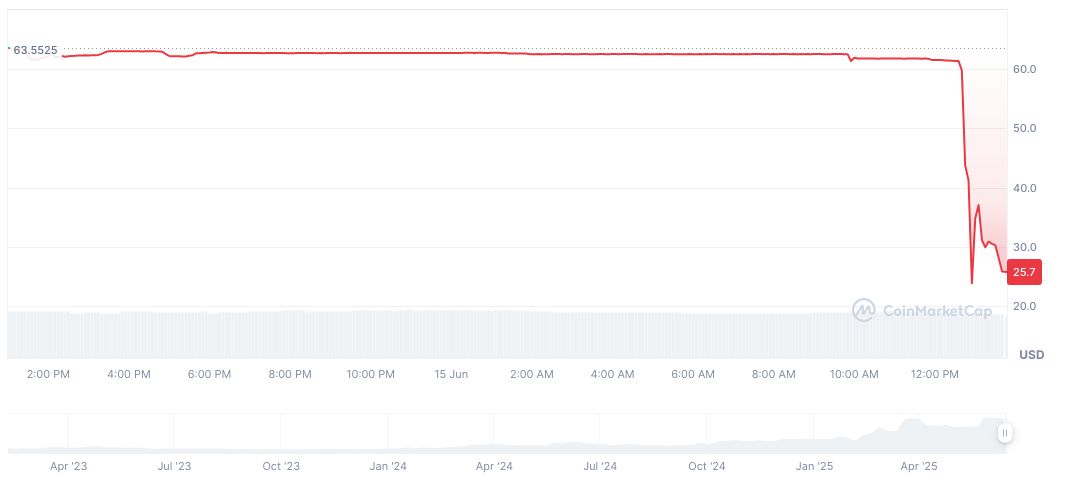Click the lowest point of the price crash
The image size is (1072, 477).
pos(971,283)
